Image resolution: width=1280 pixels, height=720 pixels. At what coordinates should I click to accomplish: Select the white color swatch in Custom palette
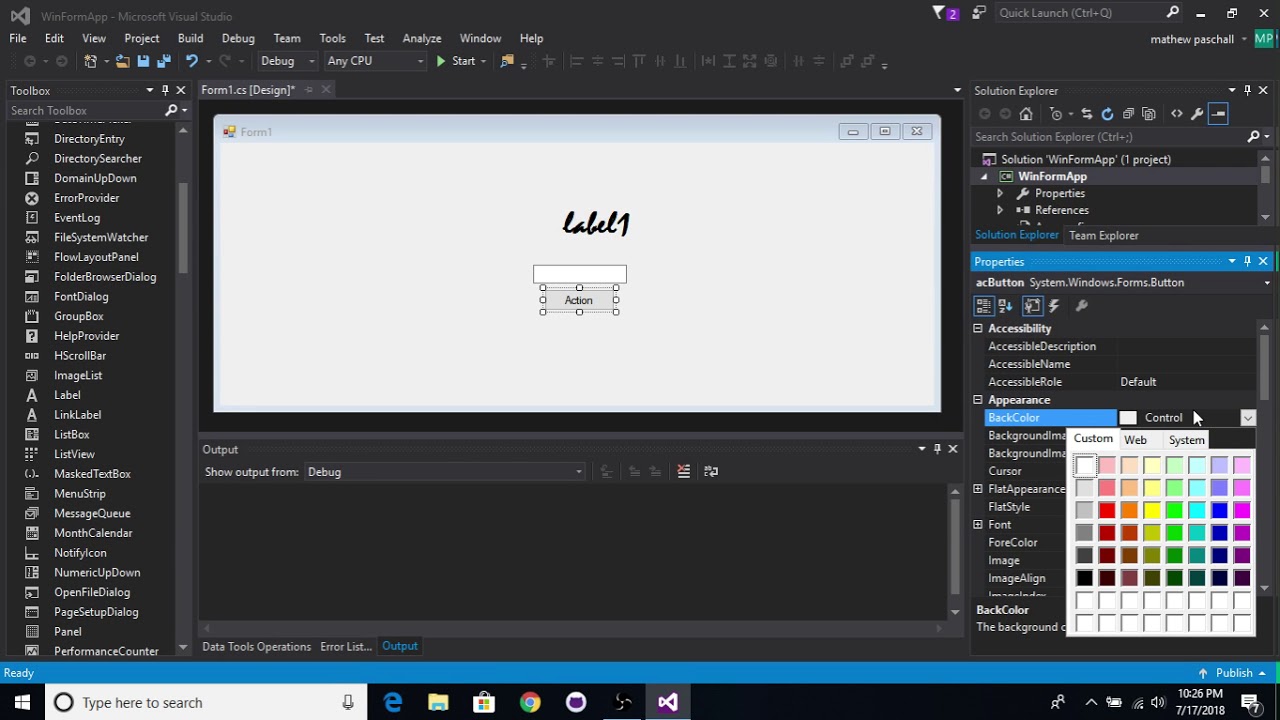tap(1085, 465)
